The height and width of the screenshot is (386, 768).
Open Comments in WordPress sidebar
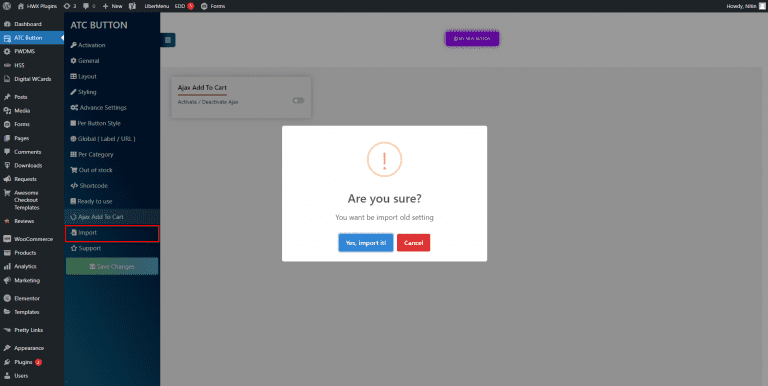coord(32,152)
